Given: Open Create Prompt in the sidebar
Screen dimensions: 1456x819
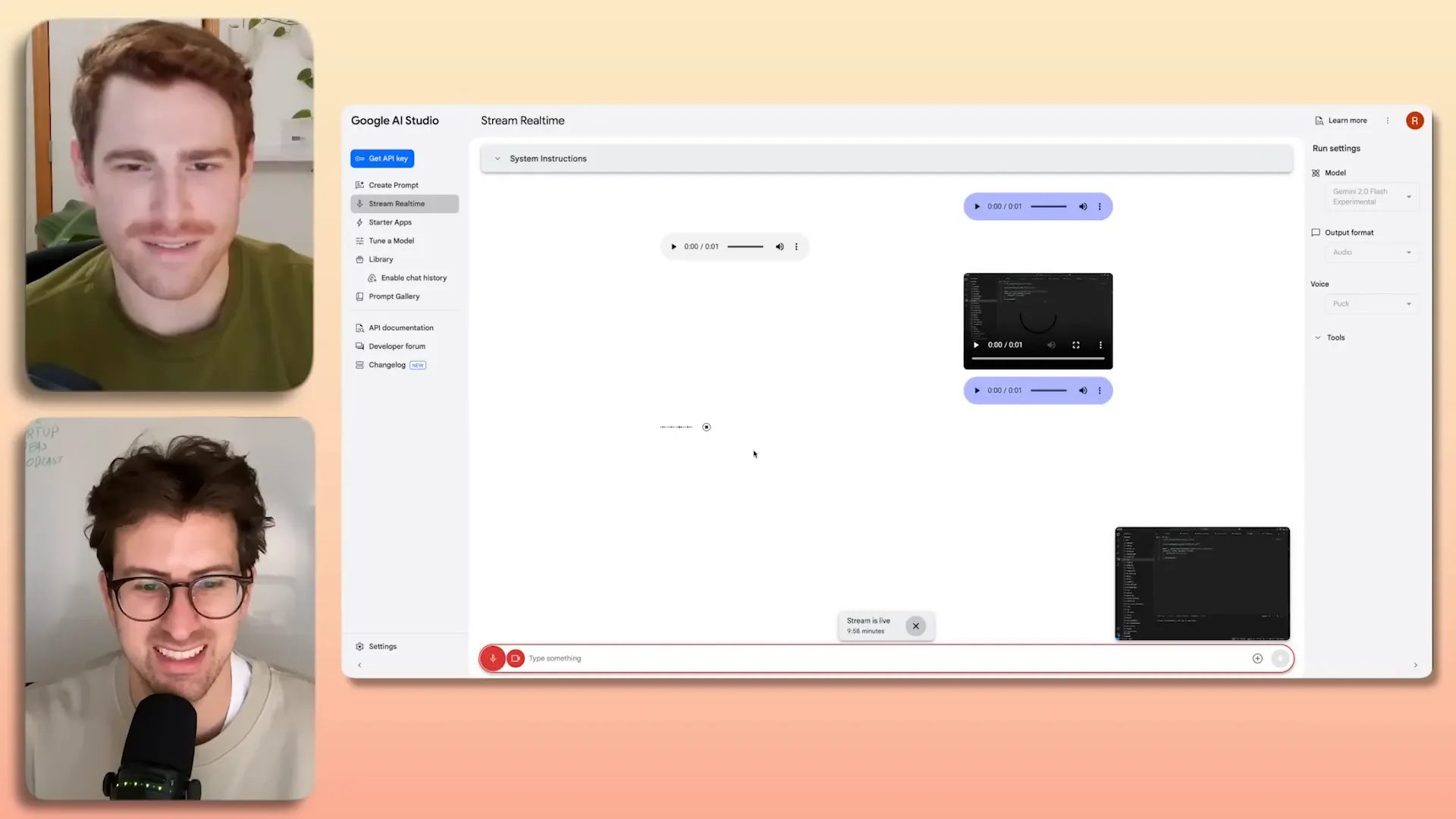Looking at the screenshot, I should (x=394, y=185).
